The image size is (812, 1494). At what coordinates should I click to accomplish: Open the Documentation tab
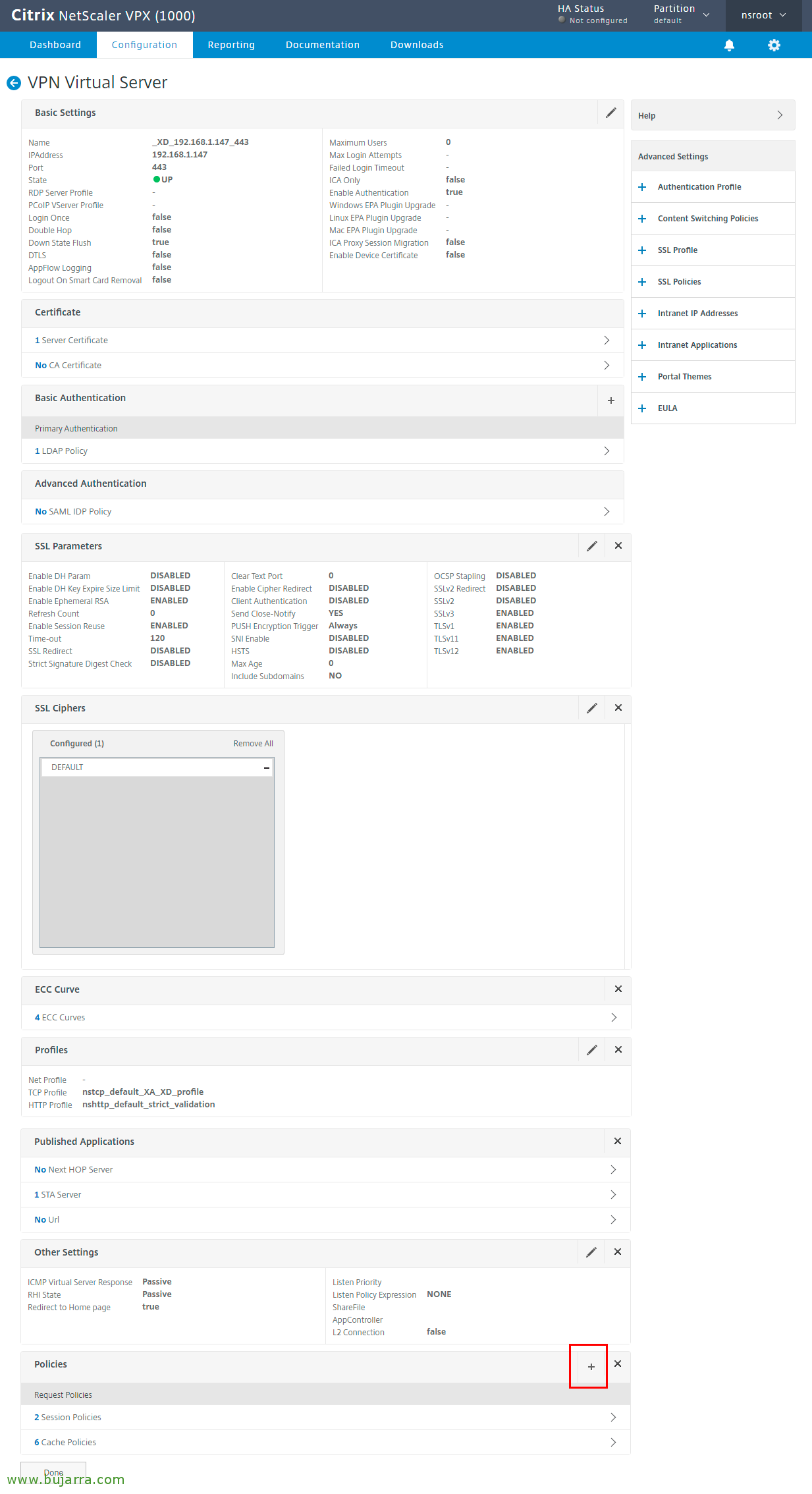click(323, 45)
